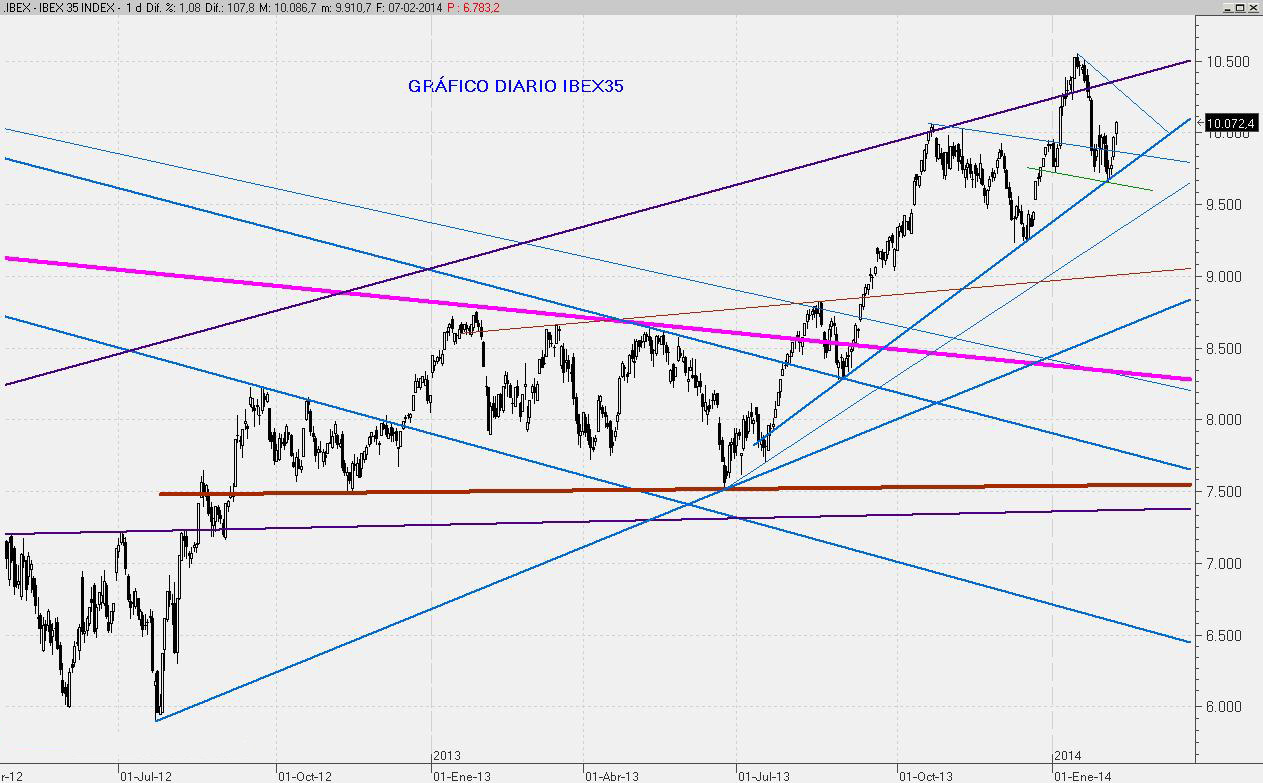Click the red P: 6.783,2 value
The image size is (1263, 783).
click(473, 7)
